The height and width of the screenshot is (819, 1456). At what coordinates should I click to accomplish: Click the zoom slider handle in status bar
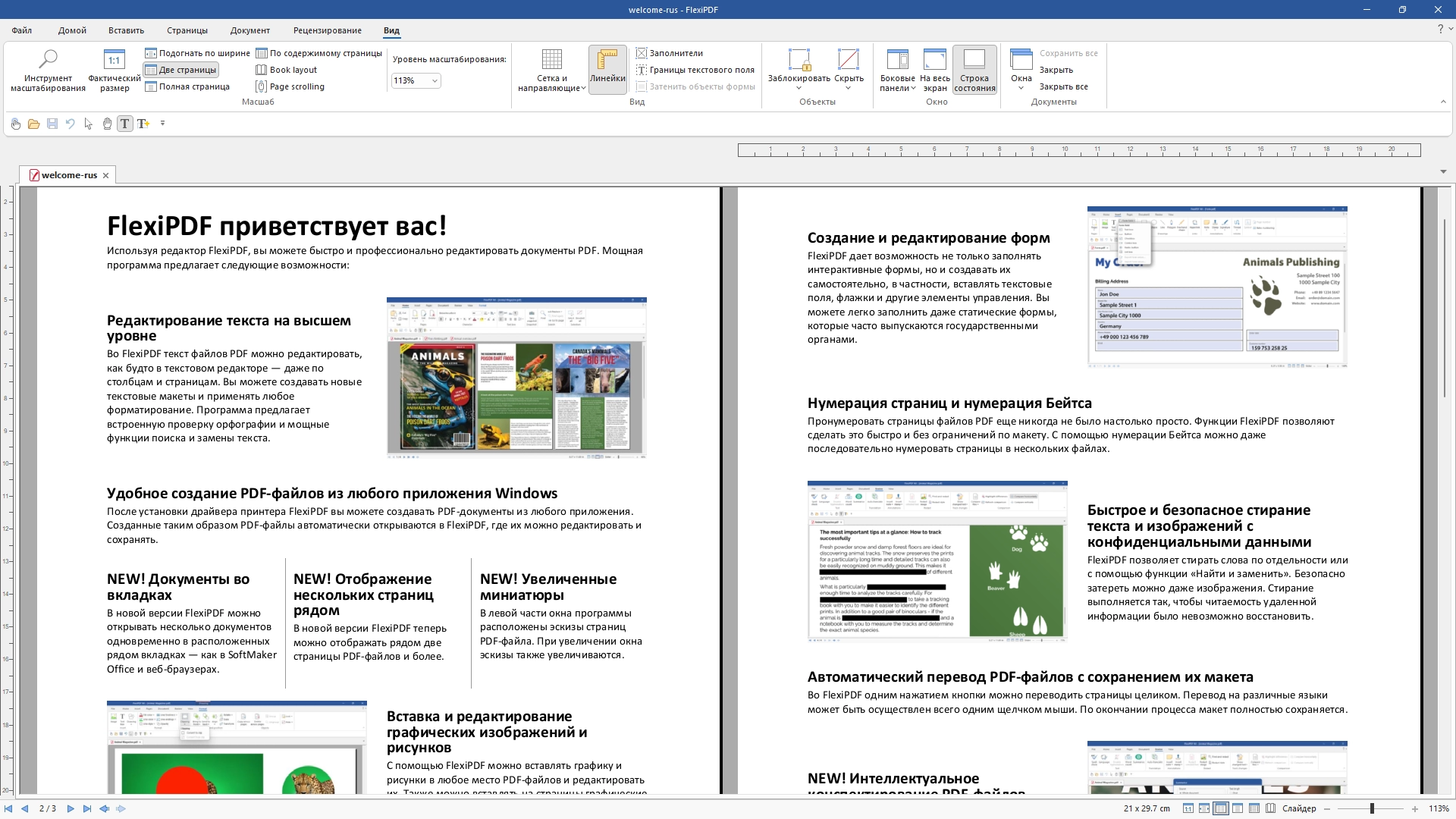(1371, 808)
